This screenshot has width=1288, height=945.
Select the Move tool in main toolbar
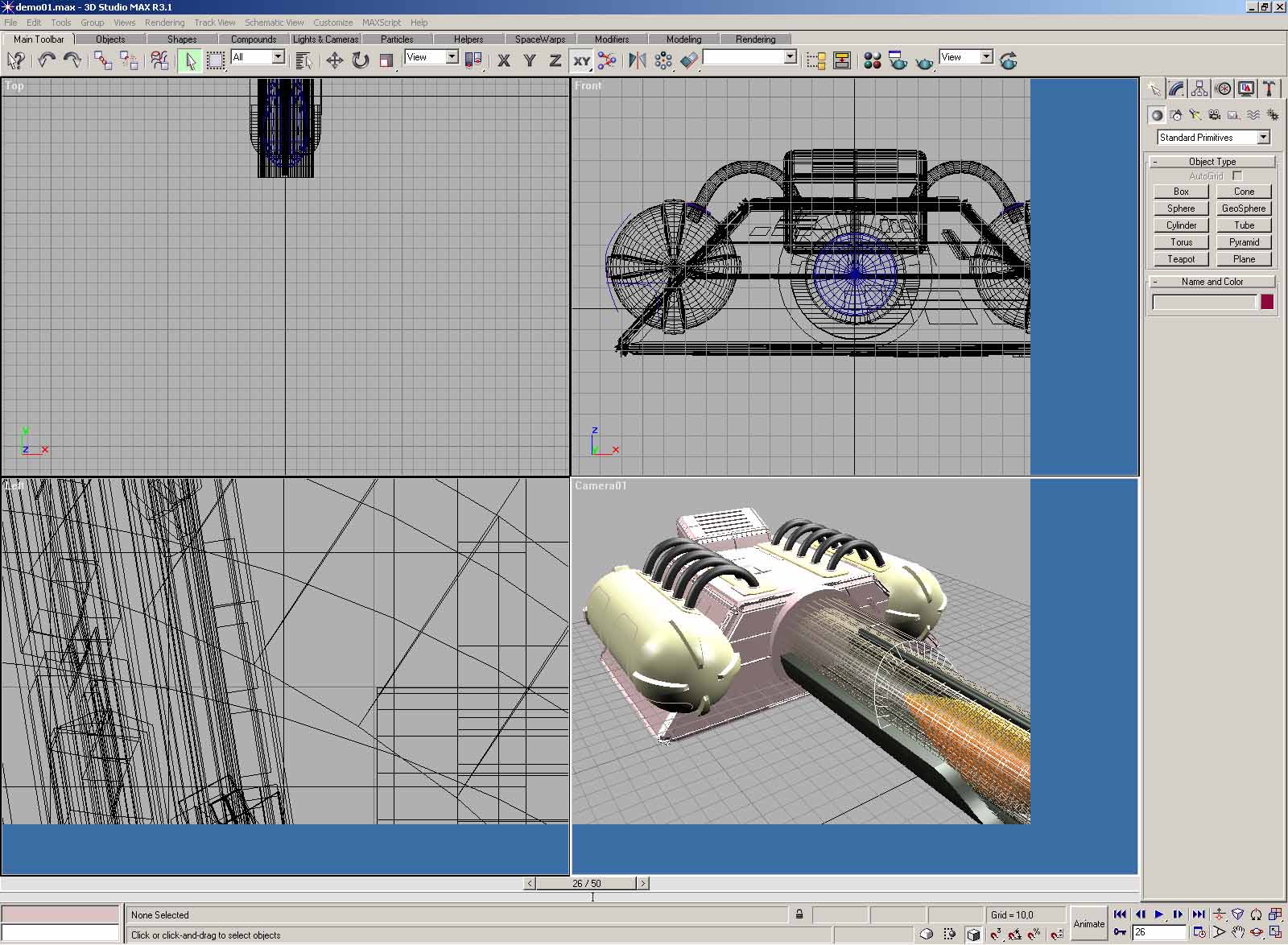[x=334, y=60]
